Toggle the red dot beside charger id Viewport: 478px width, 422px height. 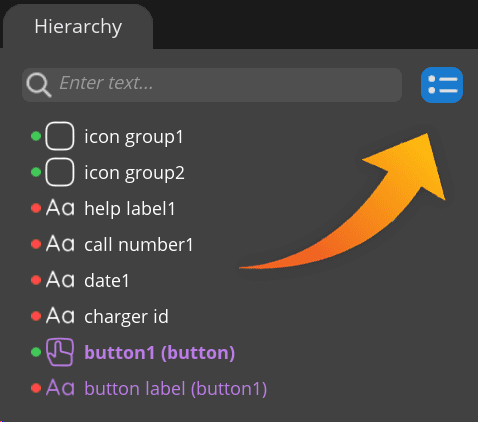(x=36, y=316)
